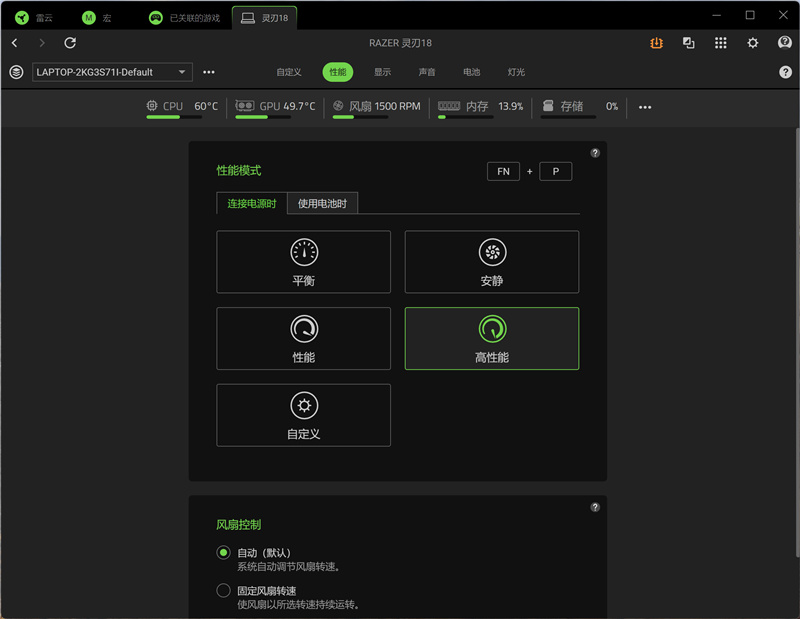This screenshot has width=800, height=619.
Task: Switch to the 宏 macro tab
Action: (96, 18)
